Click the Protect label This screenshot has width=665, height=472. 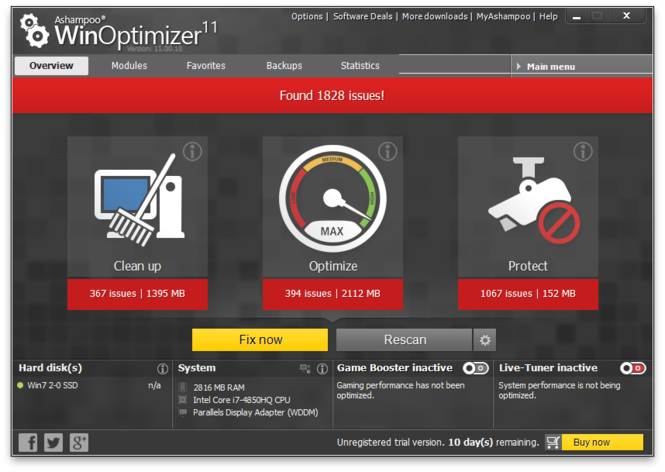tap(528, 266)
